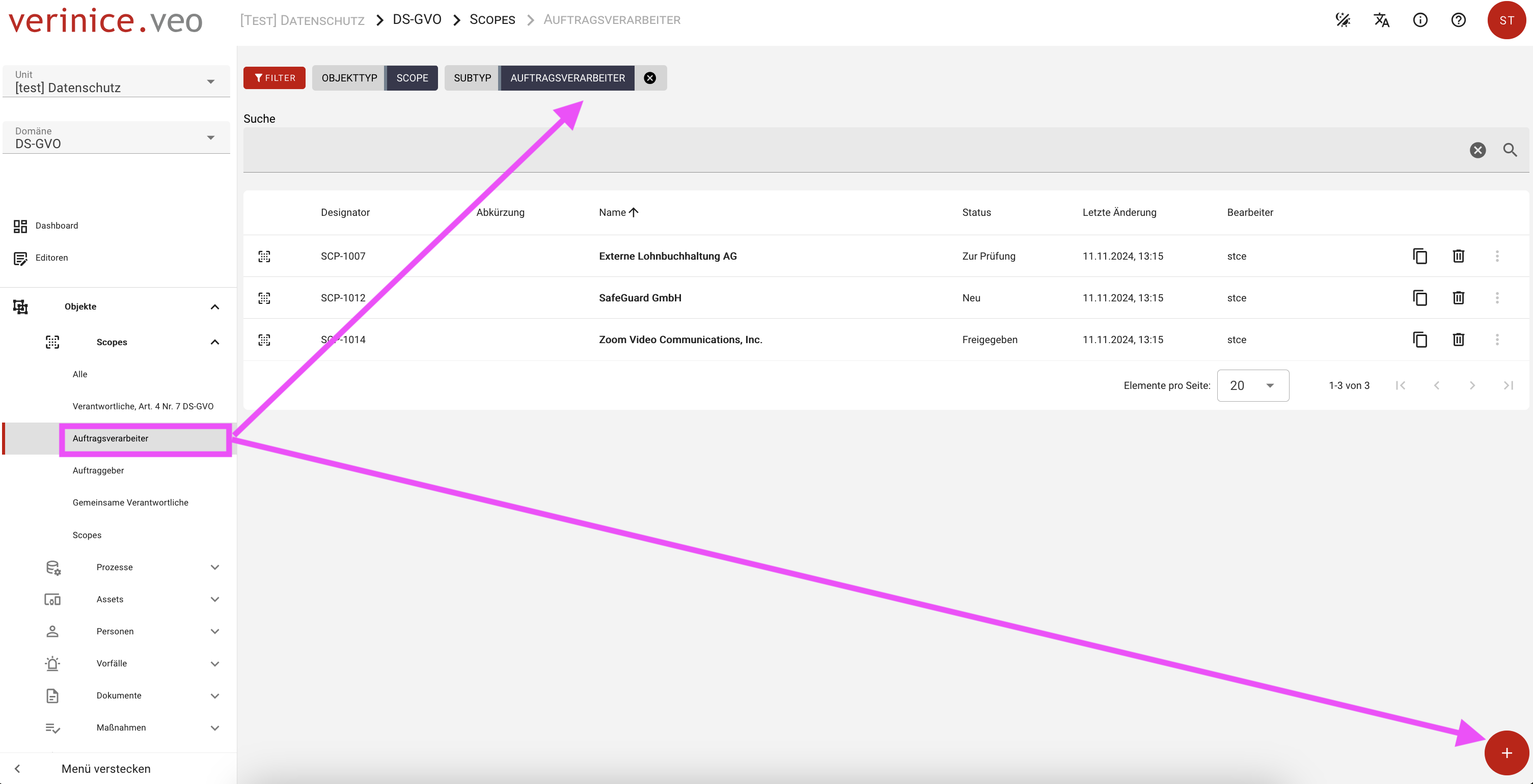Click the red Filter button
The height and width of the screenshot is (784, 1533).
[275, 78]
